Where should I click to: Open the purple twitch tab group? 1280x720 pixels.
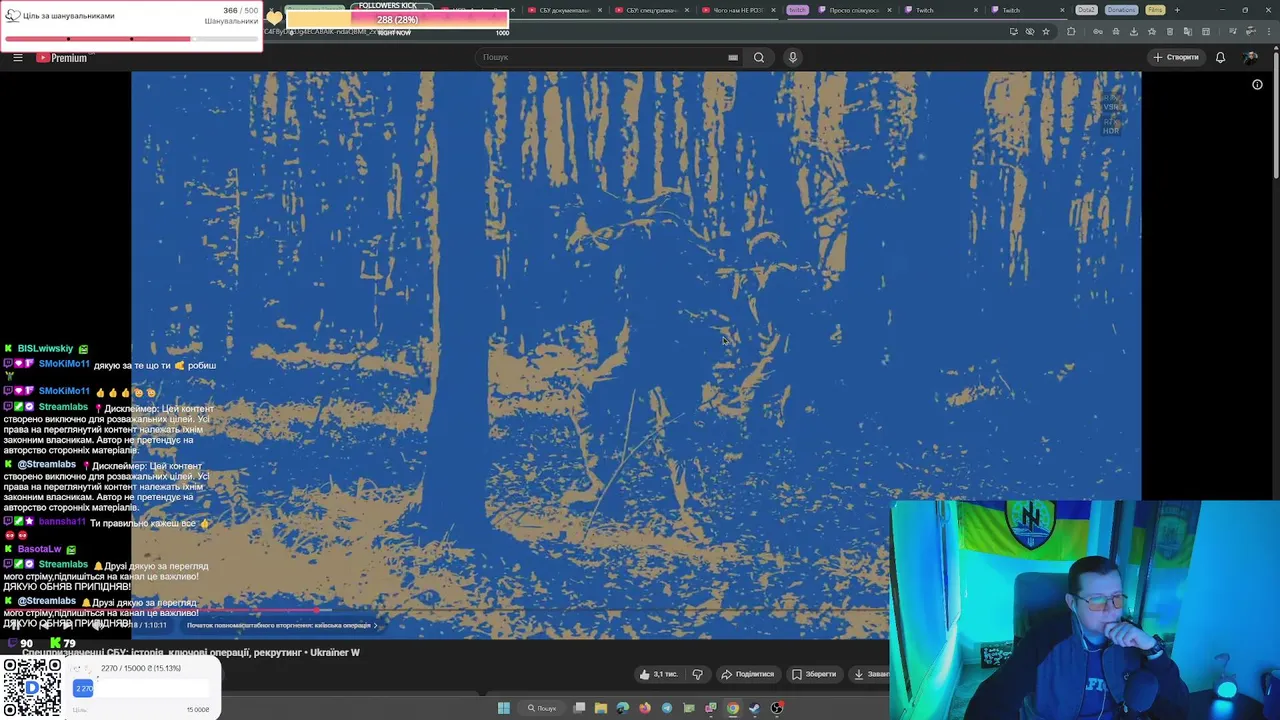click(797, 10)
